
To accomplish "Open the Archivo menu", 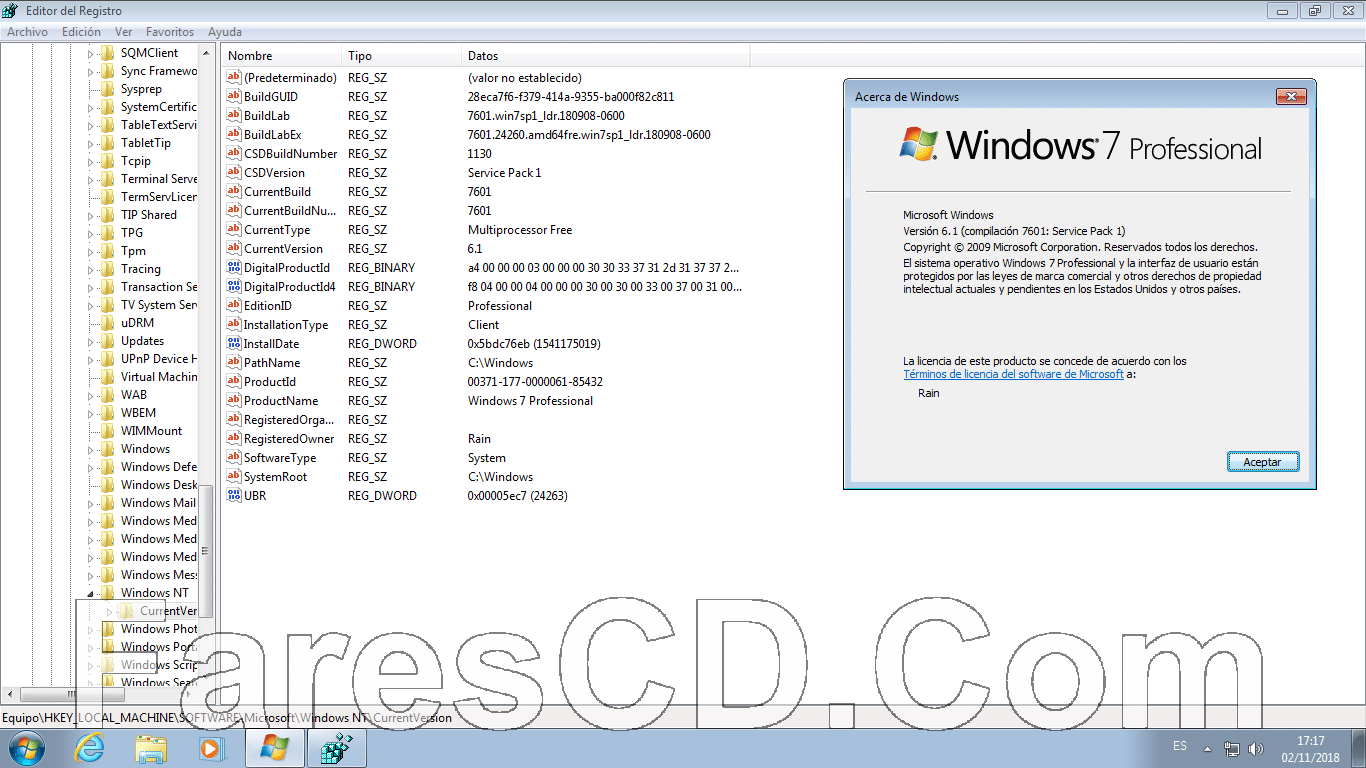I will [27, 32].
